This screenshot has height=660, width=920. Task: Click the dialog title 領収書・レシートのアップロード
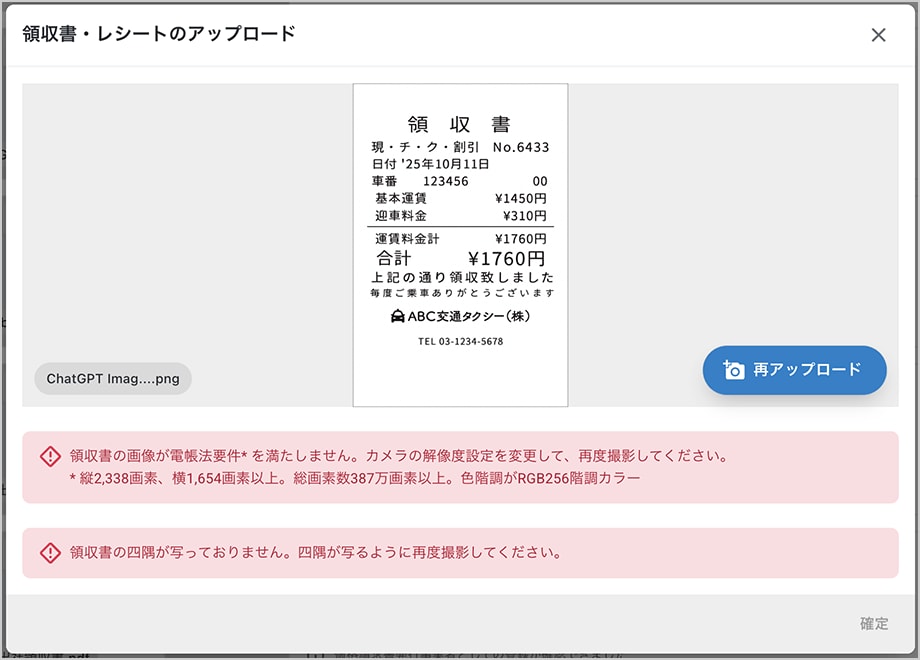click(x=159, y=34)
